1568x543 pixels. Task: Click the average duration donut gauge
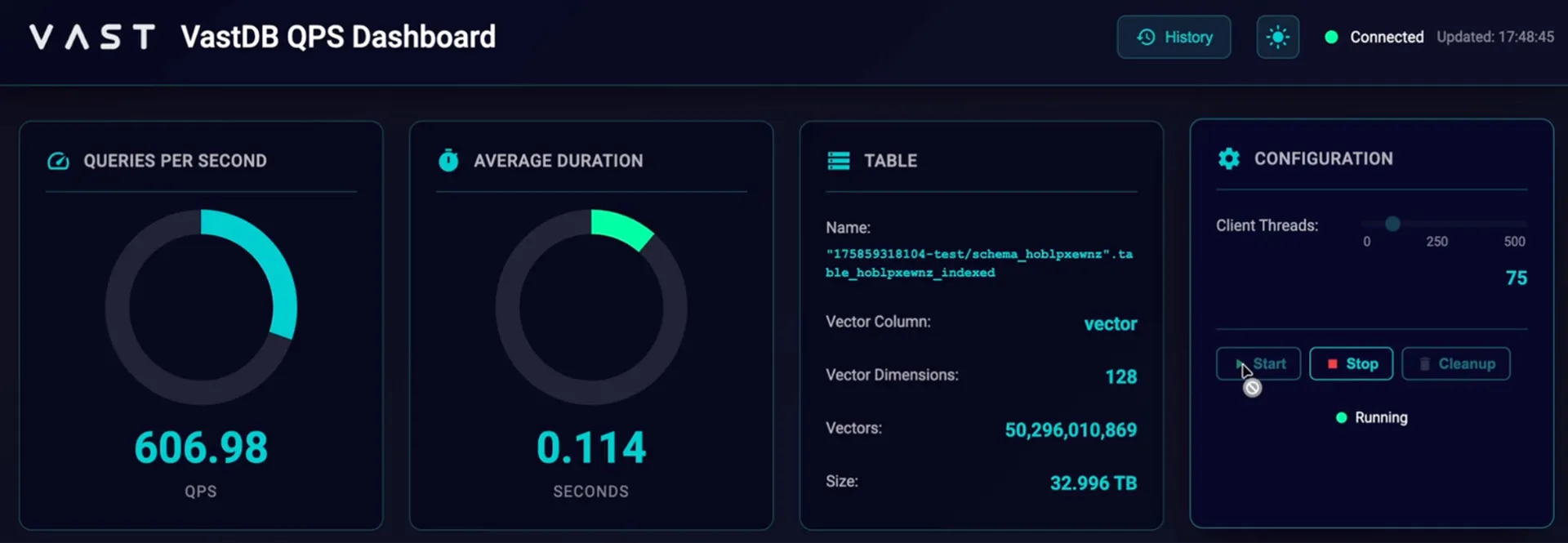pos(591,306)
